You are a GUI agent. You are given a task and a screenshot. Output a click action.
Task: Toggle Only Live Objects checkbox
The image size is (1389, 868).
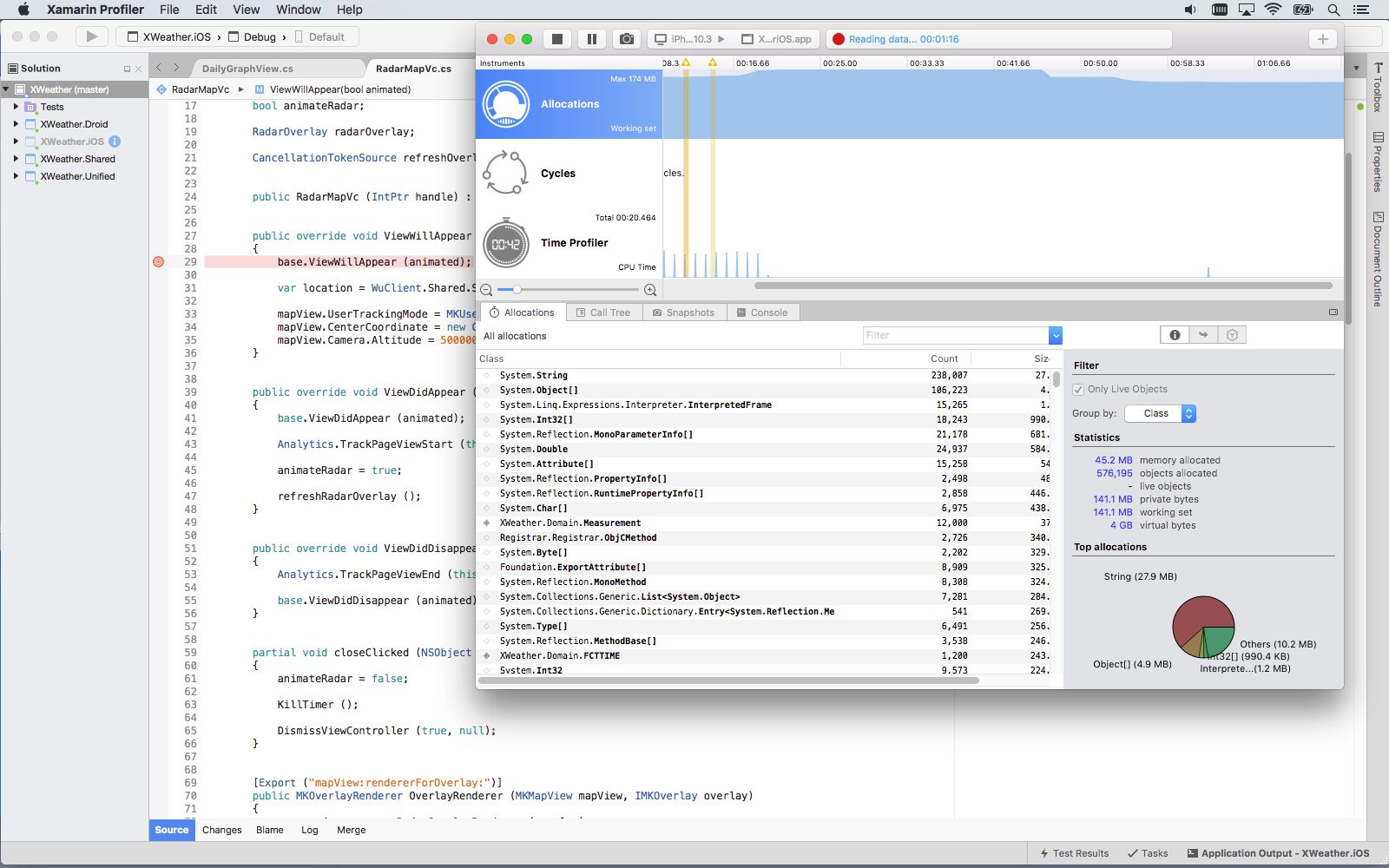[1078, 390]
